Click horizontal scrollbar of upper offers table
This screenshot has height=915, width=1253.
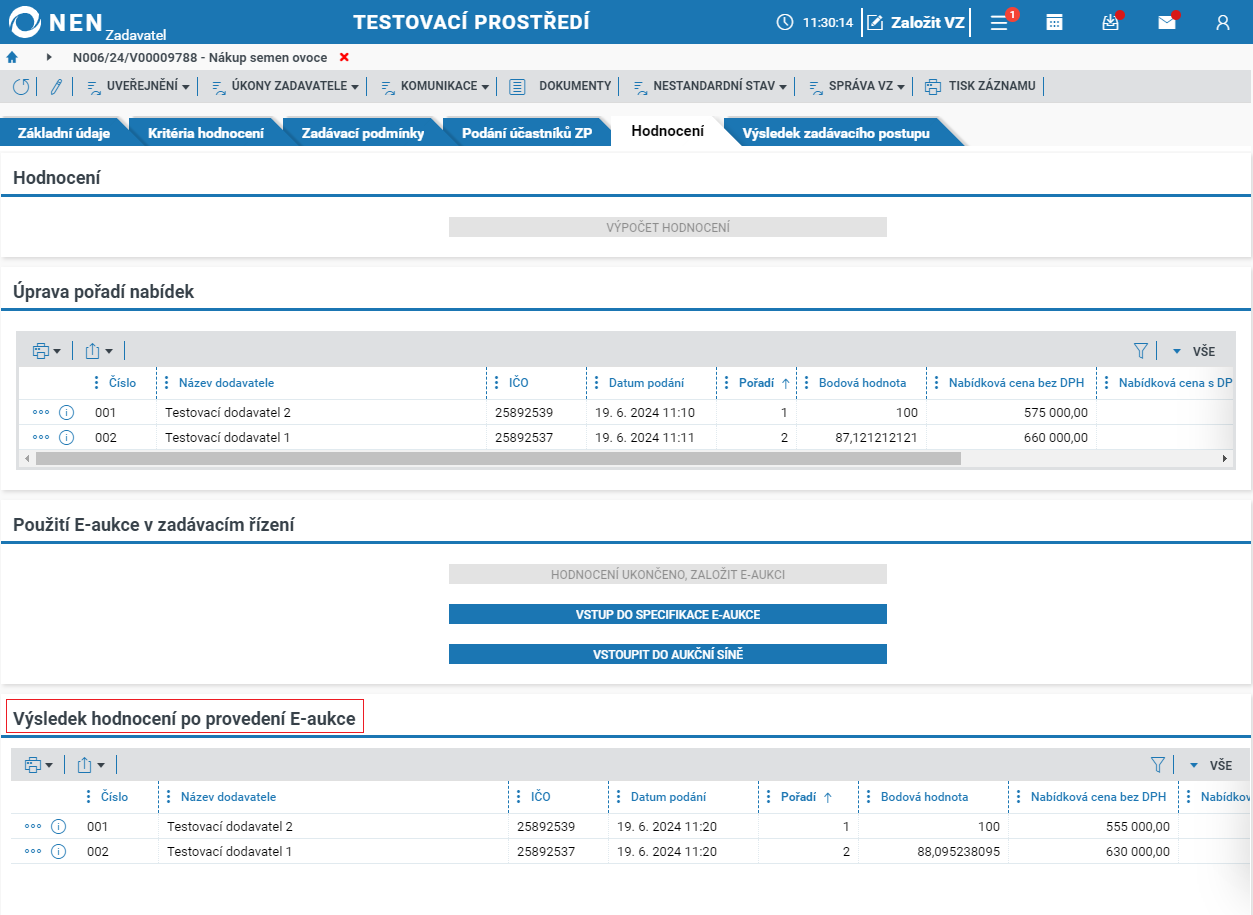[x=498, y=458]
